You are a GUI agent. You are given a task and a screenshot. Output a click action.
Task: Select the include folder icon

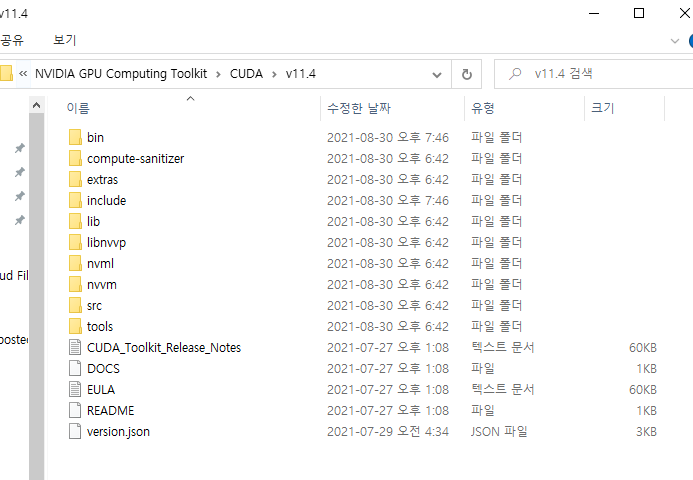(75, 200)
